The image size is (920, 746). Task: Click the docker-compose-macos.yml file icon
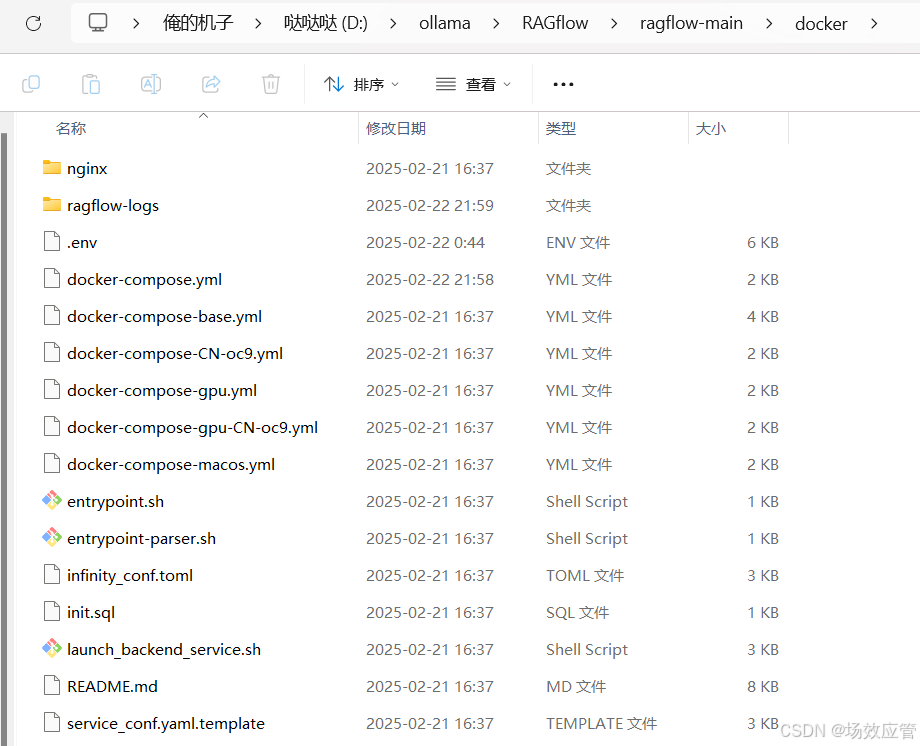pos(52,463)
